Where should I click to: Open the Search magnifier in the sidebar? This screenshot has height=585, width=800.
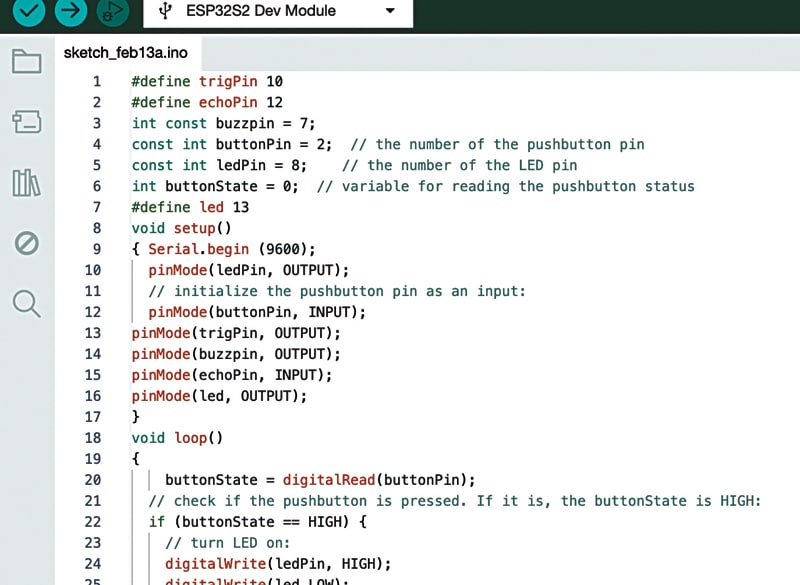[26, 302]
